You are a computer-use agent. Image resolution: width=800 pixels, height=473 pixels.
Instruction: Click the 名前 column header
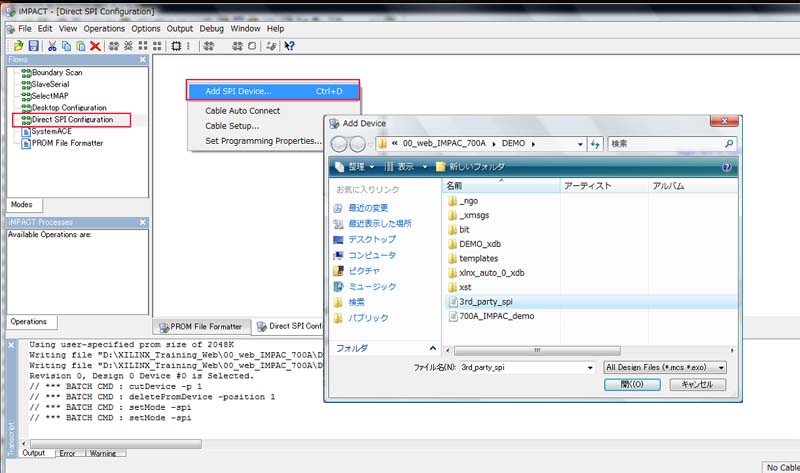[501, 186]
